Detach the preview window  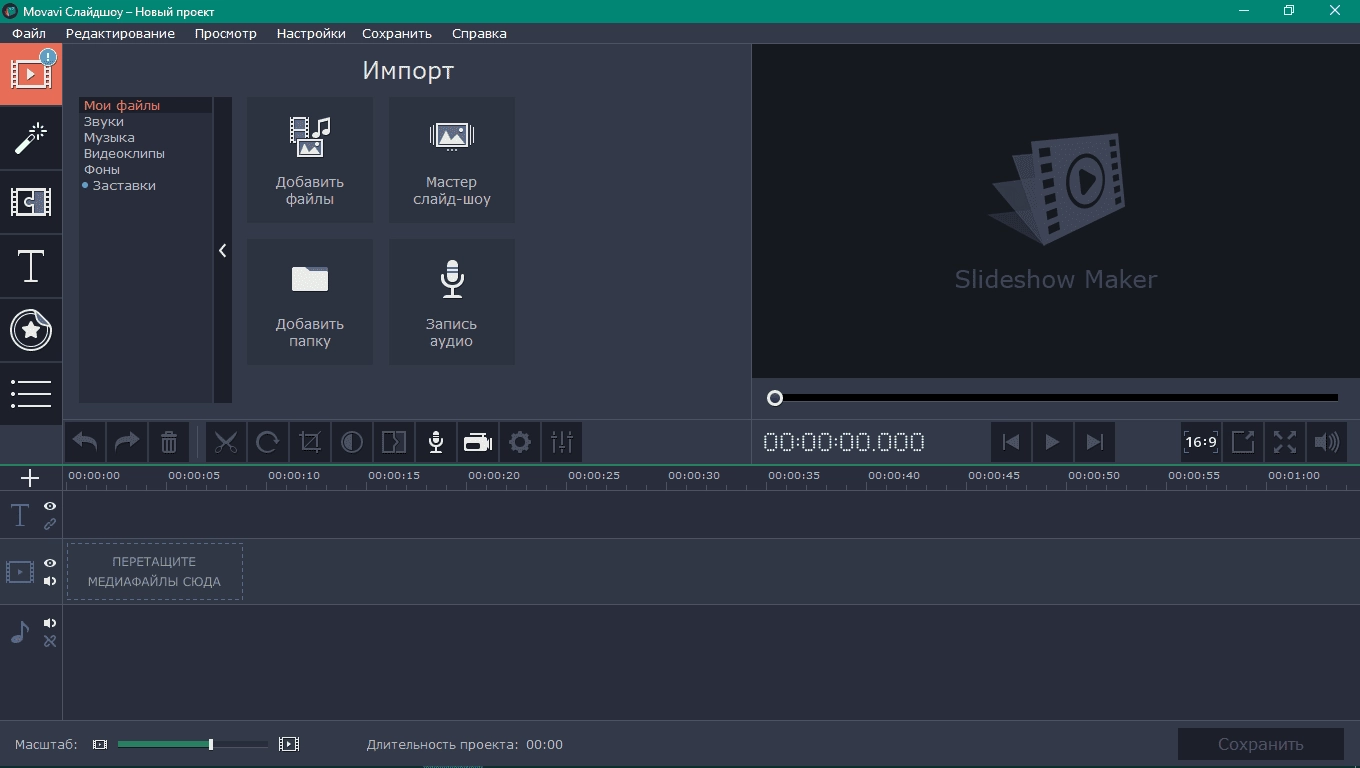click(x=1243, y=442)
